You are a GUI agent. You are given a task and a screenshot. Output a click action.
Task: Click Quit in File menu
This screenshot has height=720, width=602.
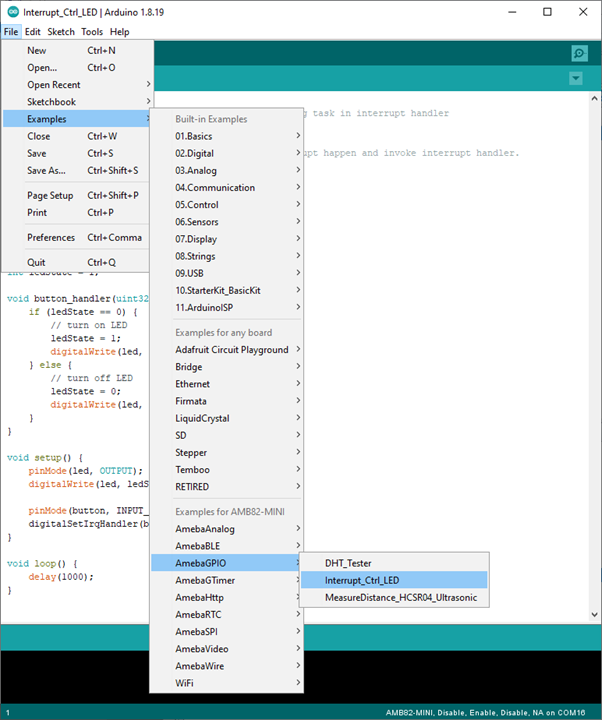tap(37, 263)
